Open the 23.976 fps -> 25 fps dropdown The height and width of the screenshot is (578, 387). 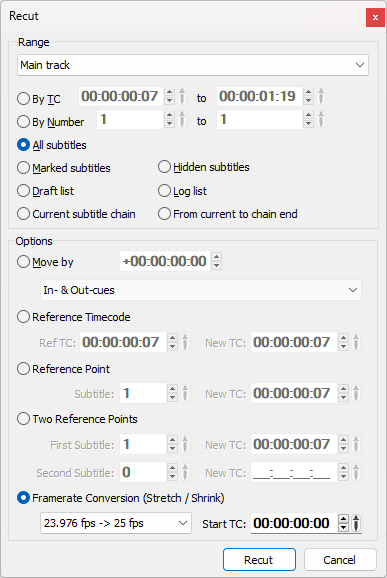(x=116, y=523)
